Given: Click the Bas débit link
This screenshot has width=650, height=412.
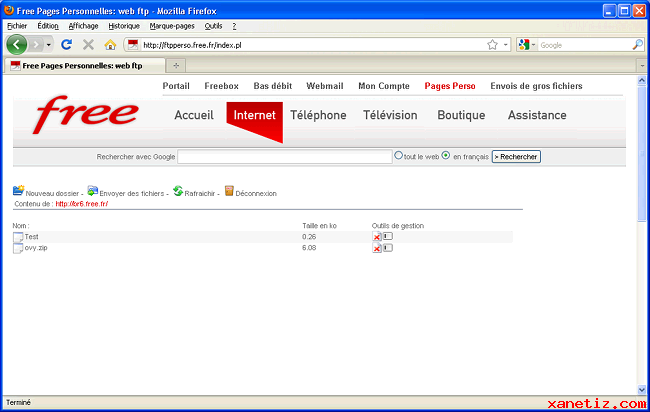Looking at the screenshot, I should tap(273, 86).
